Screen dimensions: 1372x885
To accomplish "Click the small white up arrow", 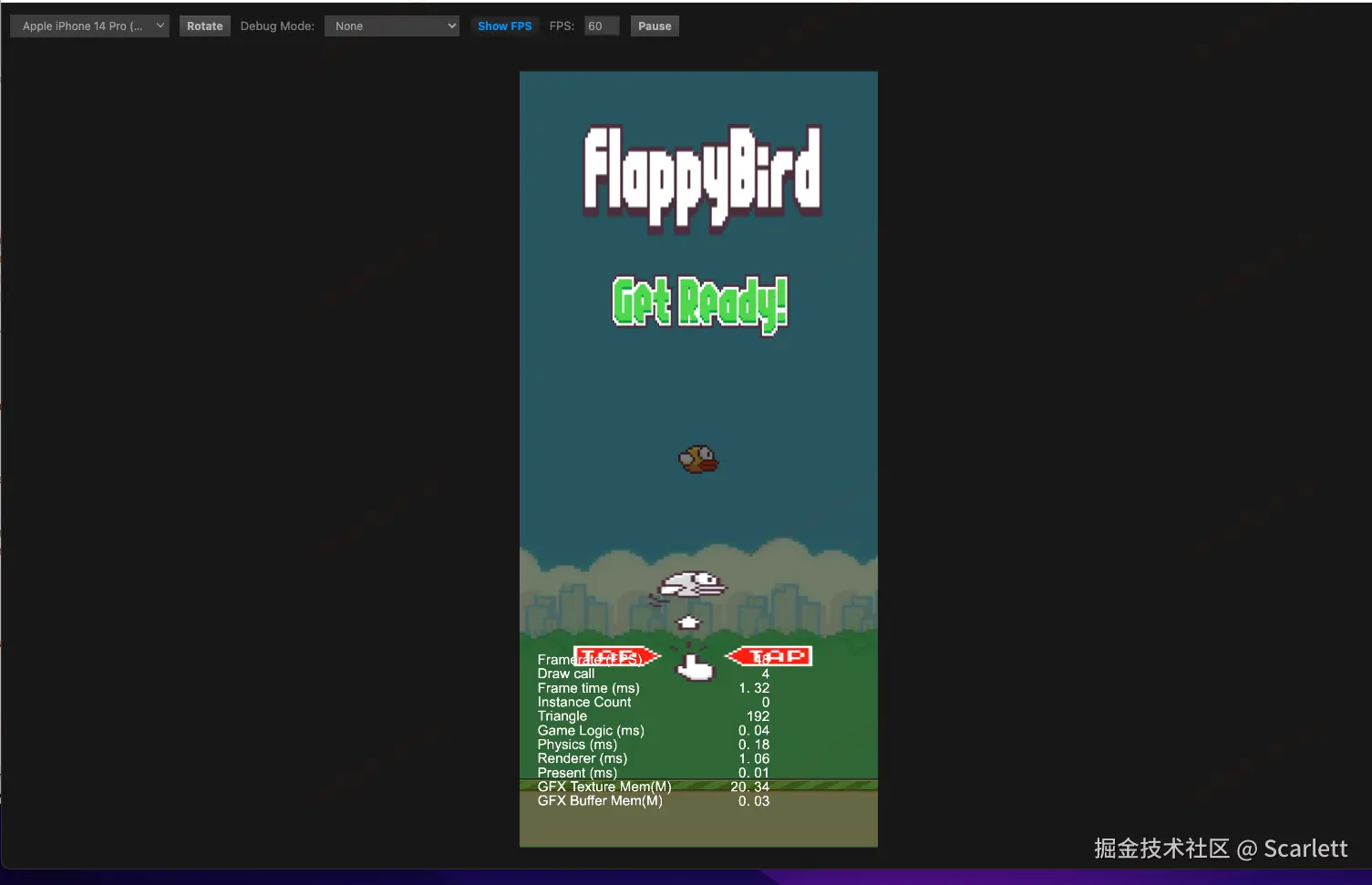I will (688, 623).
